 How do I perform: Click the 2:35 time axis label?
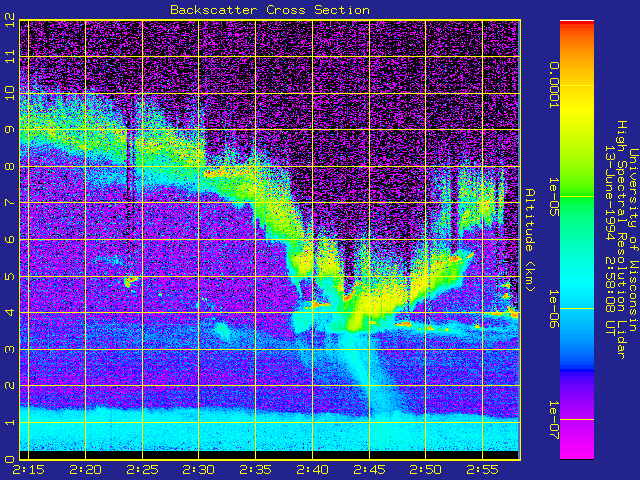[x=256, y=470]
